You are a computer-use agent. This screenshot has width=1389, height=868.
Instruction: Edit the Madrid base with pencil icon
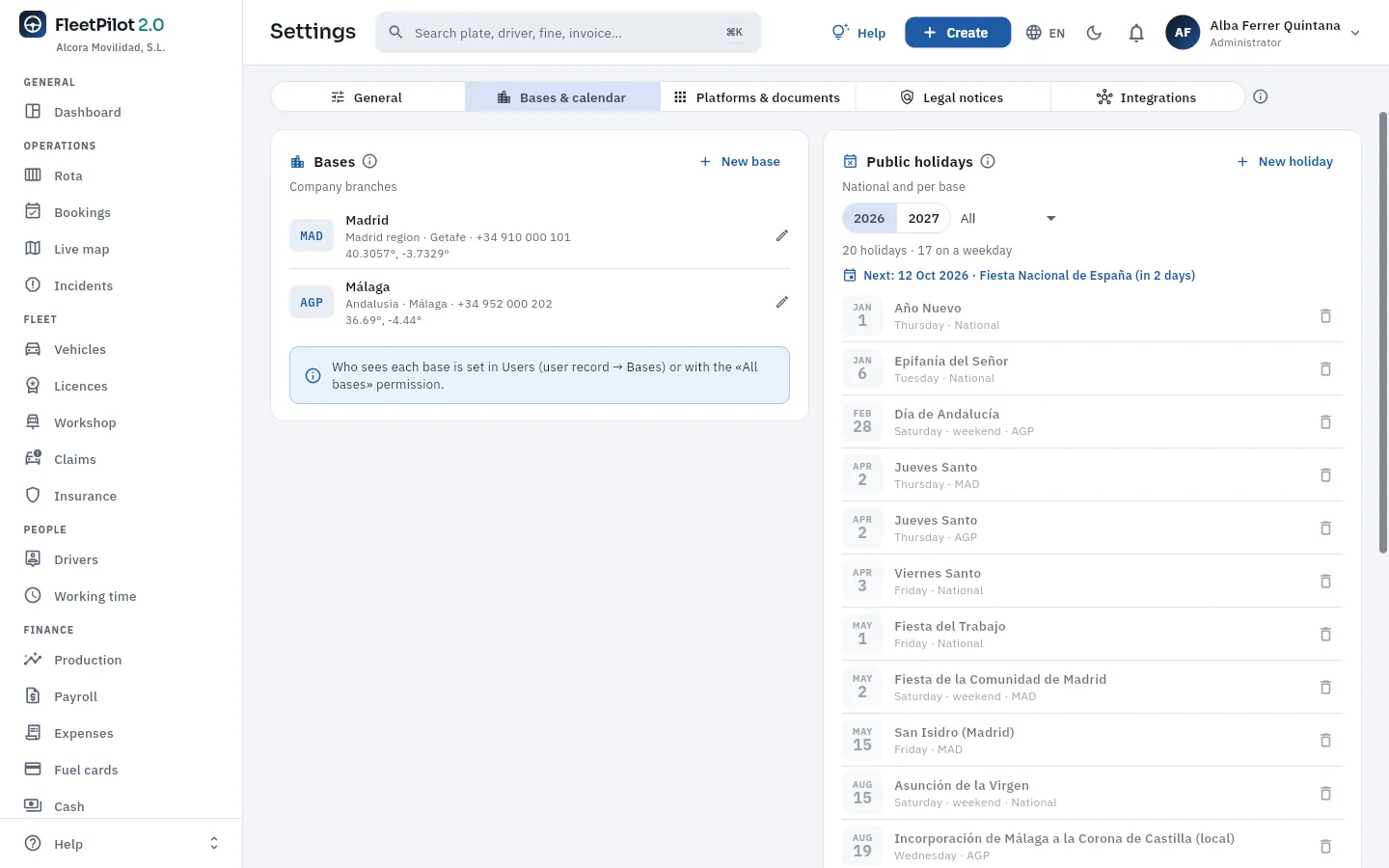point(782,236)
